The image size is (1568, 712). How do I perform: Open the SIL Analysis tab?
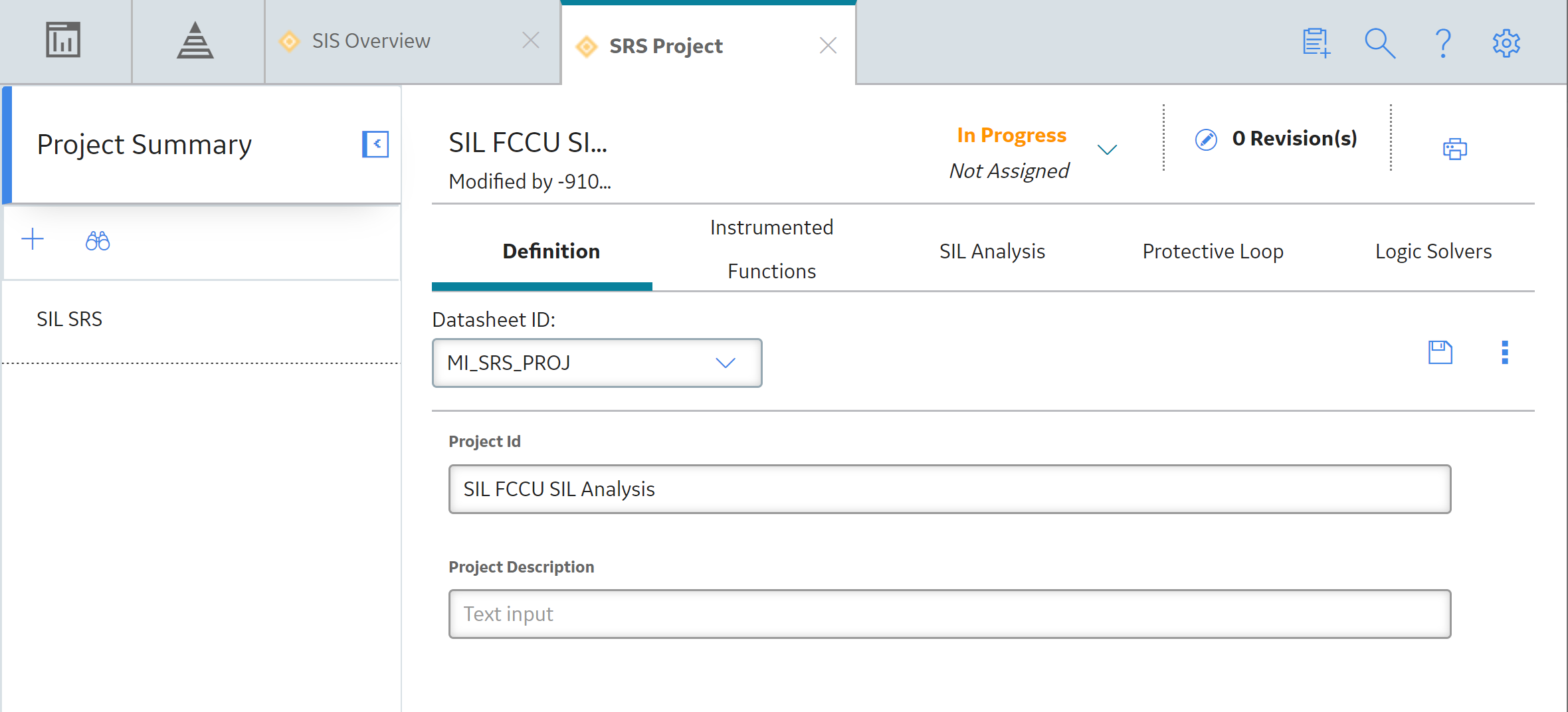pyautogui.click(x=992, y=251)
